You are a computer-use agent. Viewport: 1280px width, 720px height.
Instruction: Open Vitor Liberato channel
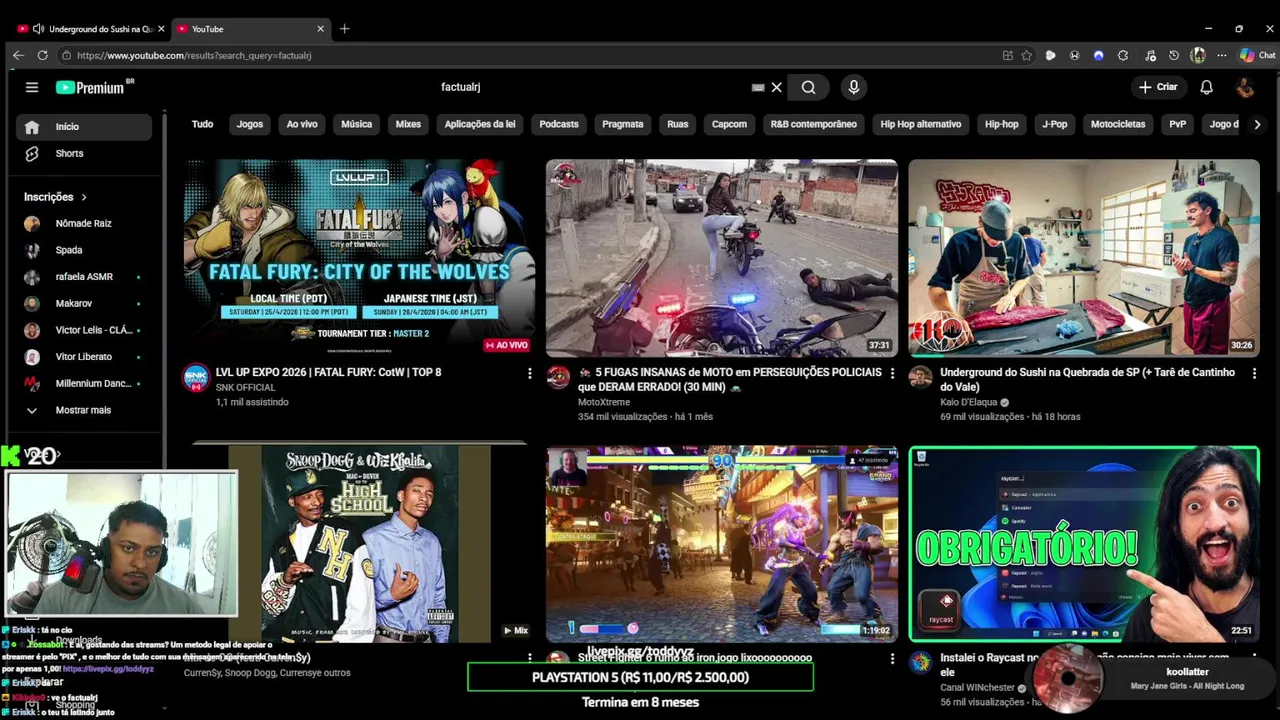click(84, 357)
